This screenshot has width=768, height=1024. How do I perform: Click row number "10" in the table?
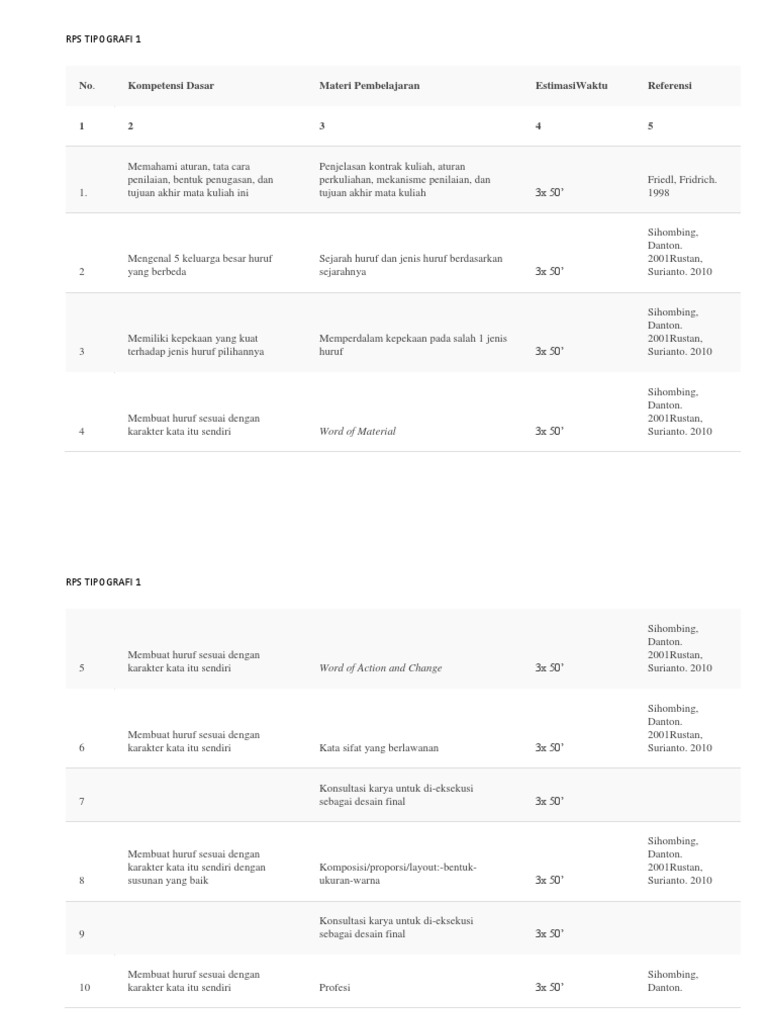[x=85, y=987]
